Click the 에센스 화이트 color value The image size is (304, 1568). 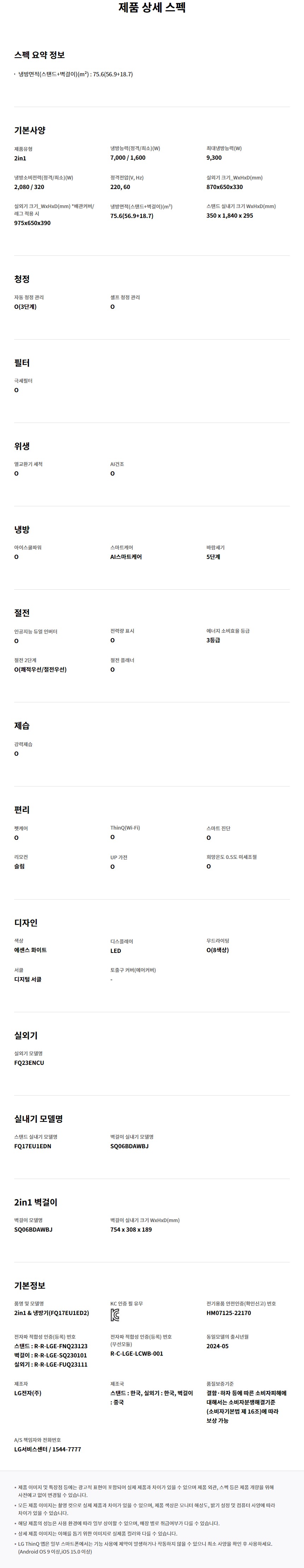click(x=30, y=950)
